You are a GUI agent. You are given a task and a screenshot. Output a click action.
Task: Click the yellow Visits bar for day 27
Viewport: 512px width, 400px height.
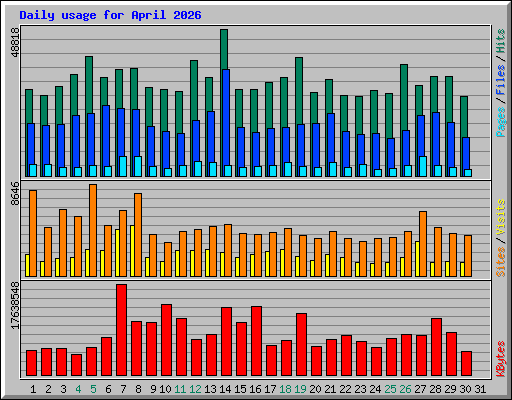(x=417, y=259)
